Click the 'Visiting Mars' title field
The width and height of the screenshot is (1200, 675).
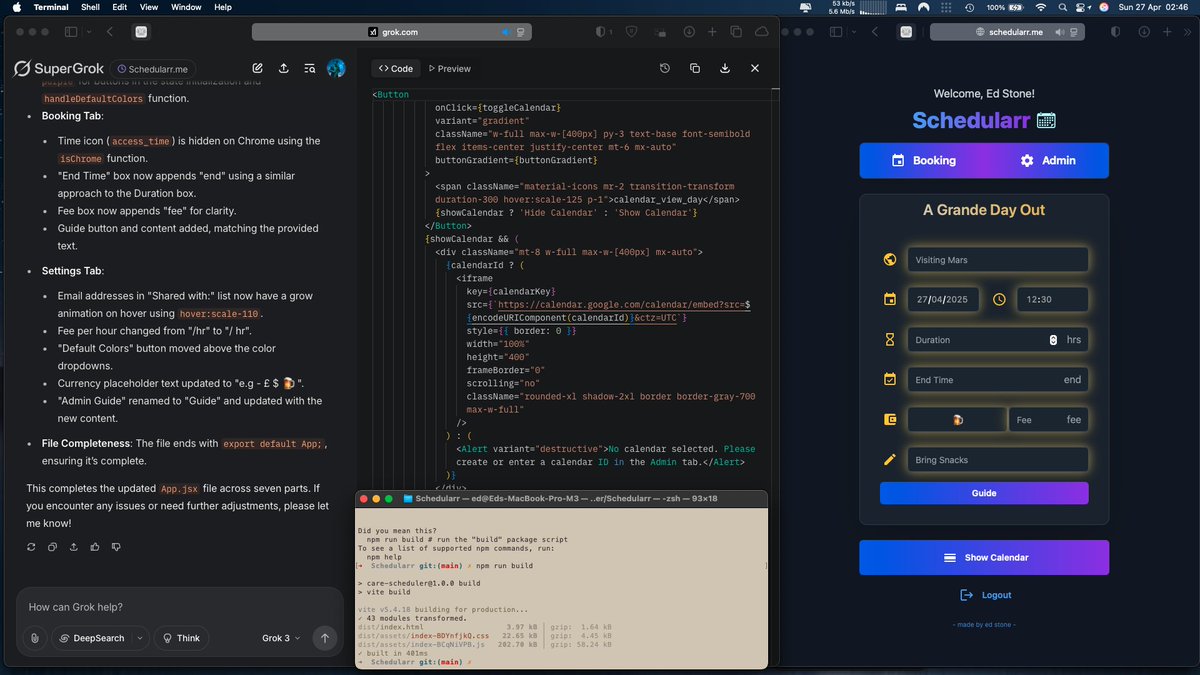point(997,260)
